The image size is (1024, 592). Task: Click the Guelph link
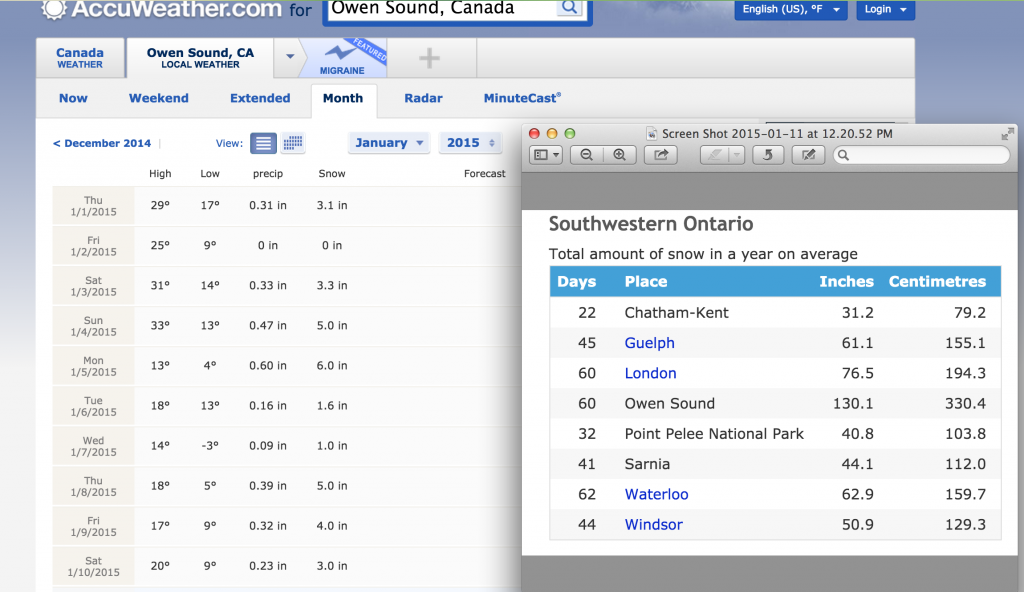(649, 343)
